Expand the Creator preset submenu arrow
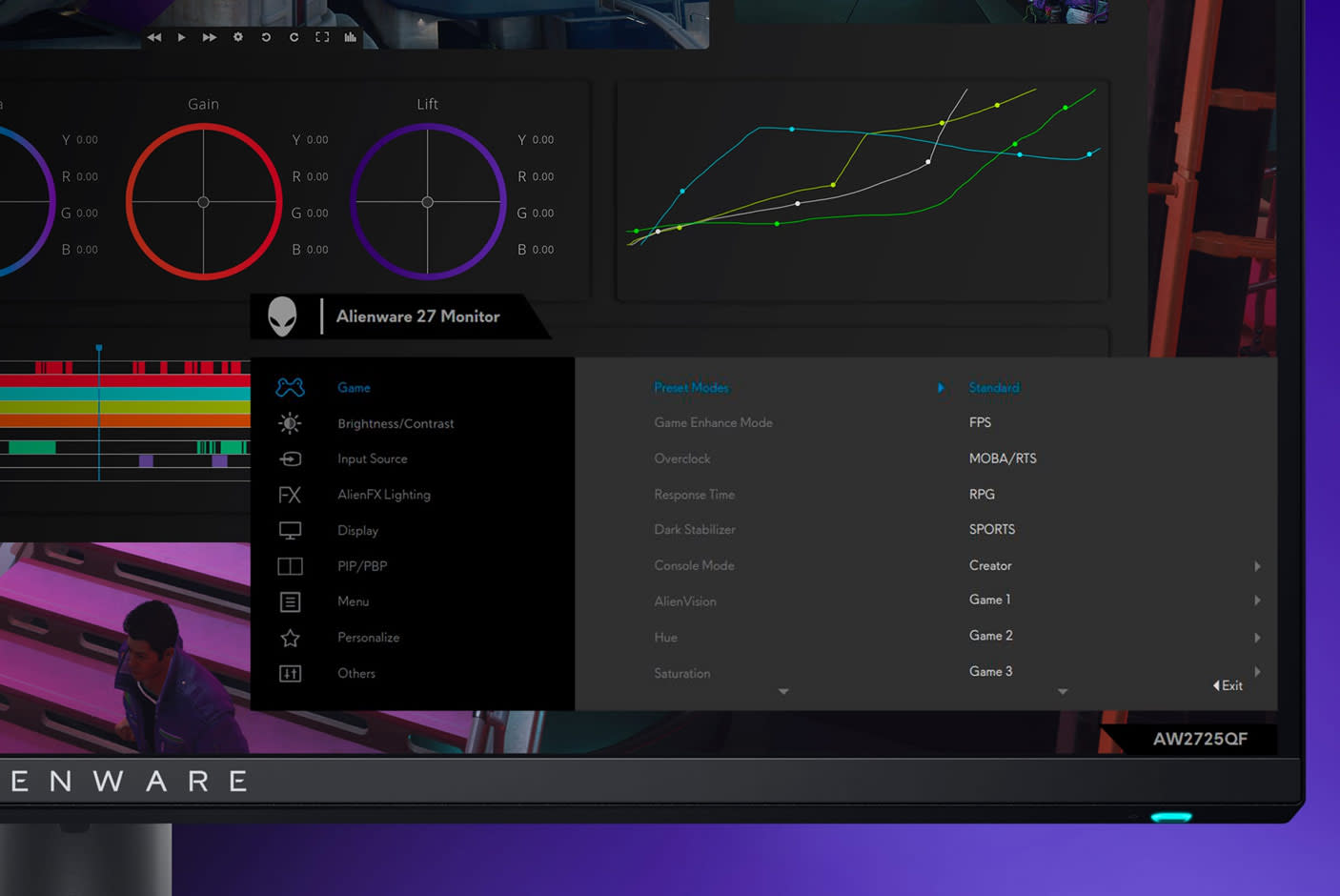Screen dimensions: 1340x896 pos(1257,566)
